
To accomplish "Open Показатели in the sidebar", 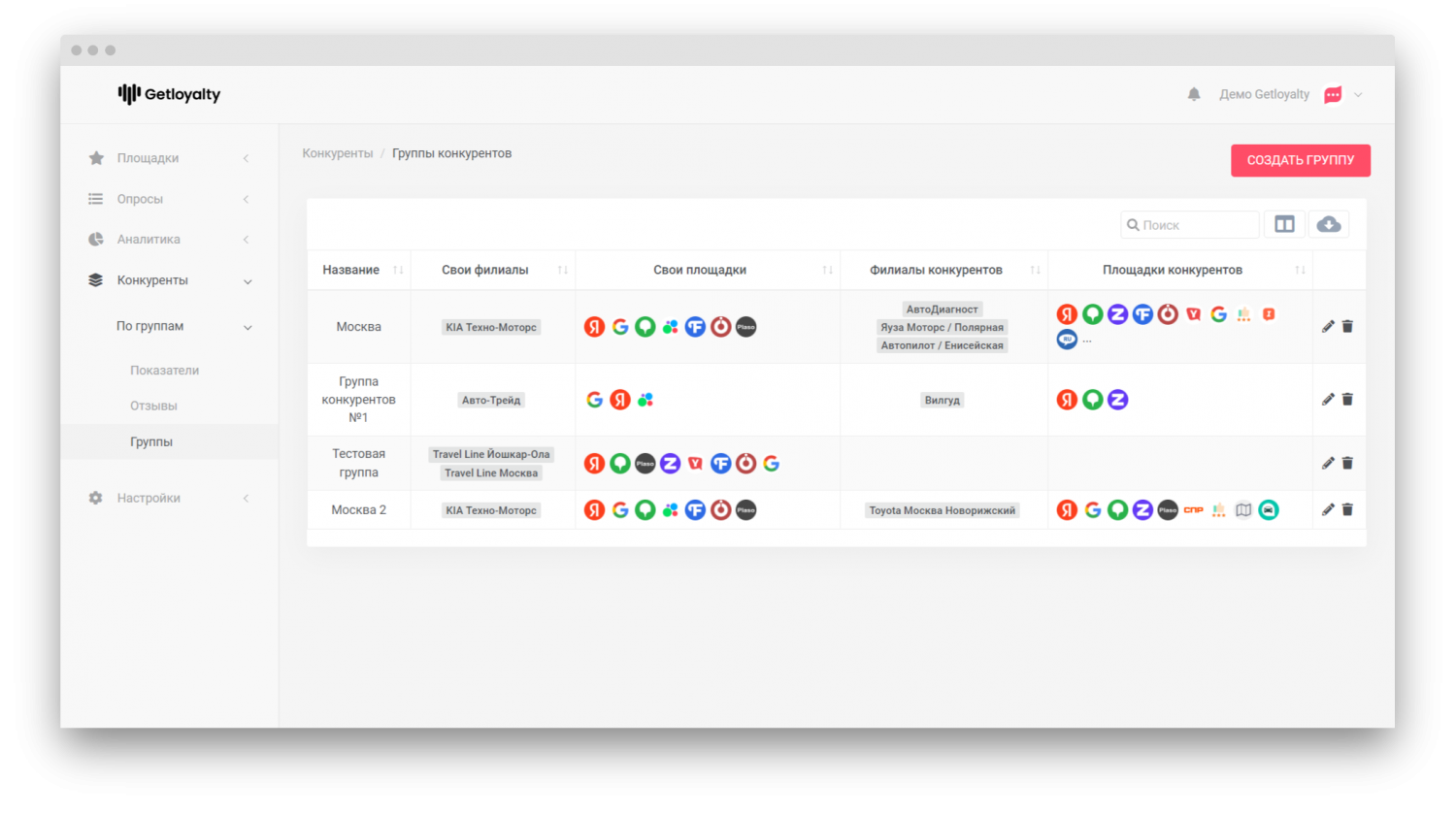I will click(x=164, y=371).
